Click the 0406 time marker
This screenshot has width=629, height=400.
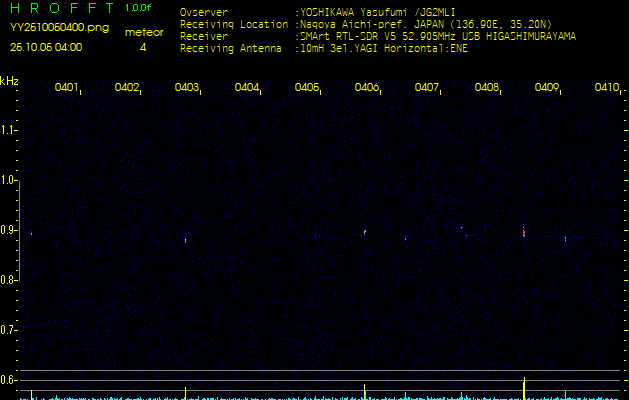(367, 87)
